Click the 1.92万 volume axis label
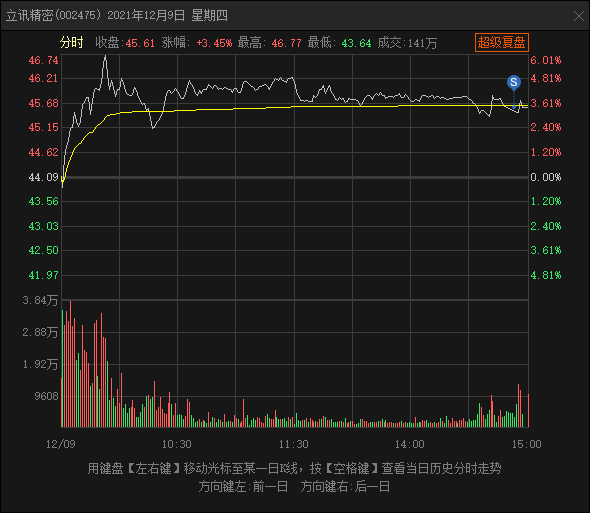Screen dimensions: 590x513 [40, 364]
